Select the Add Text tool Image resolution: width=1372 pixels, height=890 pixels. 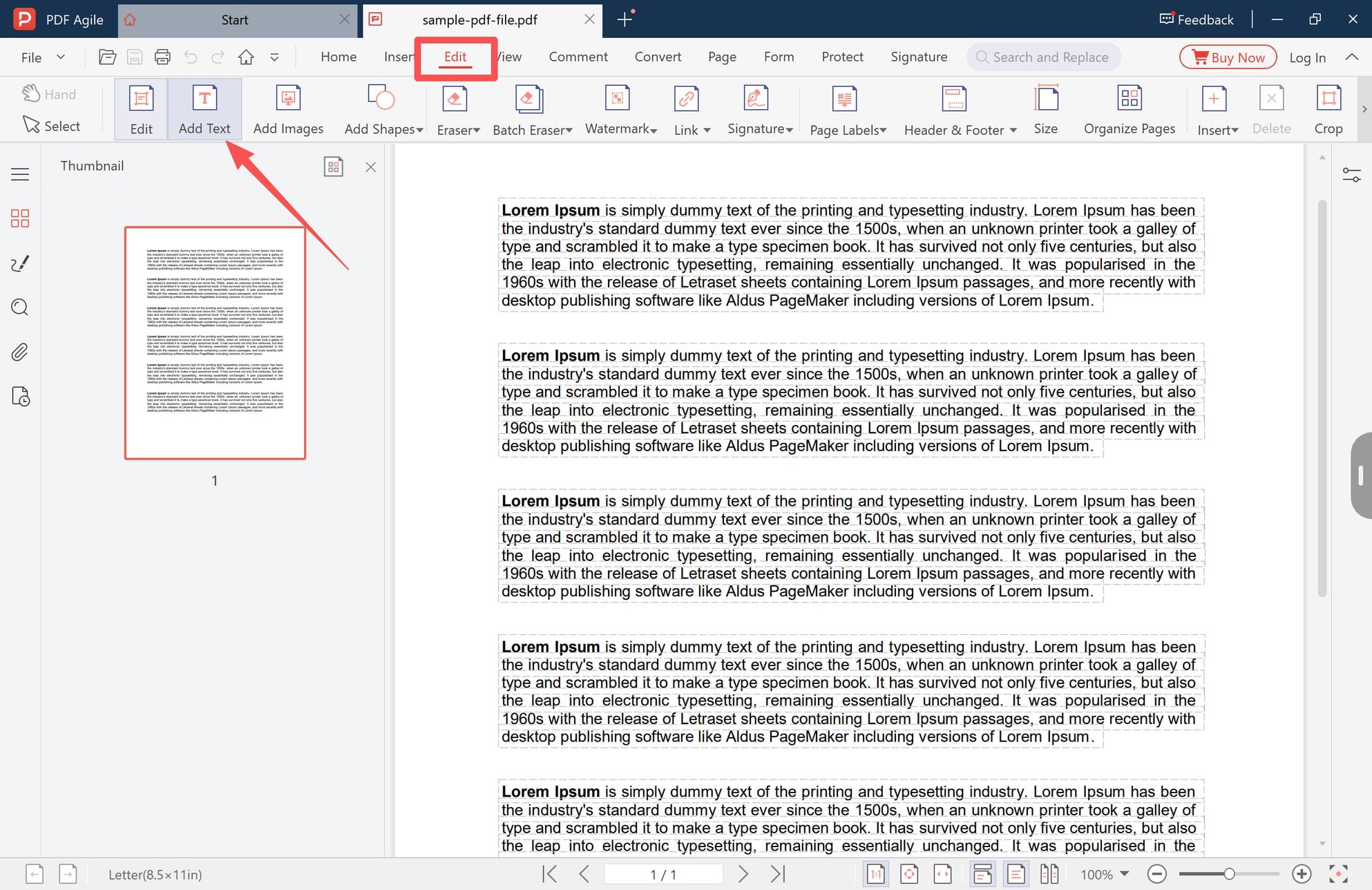coord(204,109)
